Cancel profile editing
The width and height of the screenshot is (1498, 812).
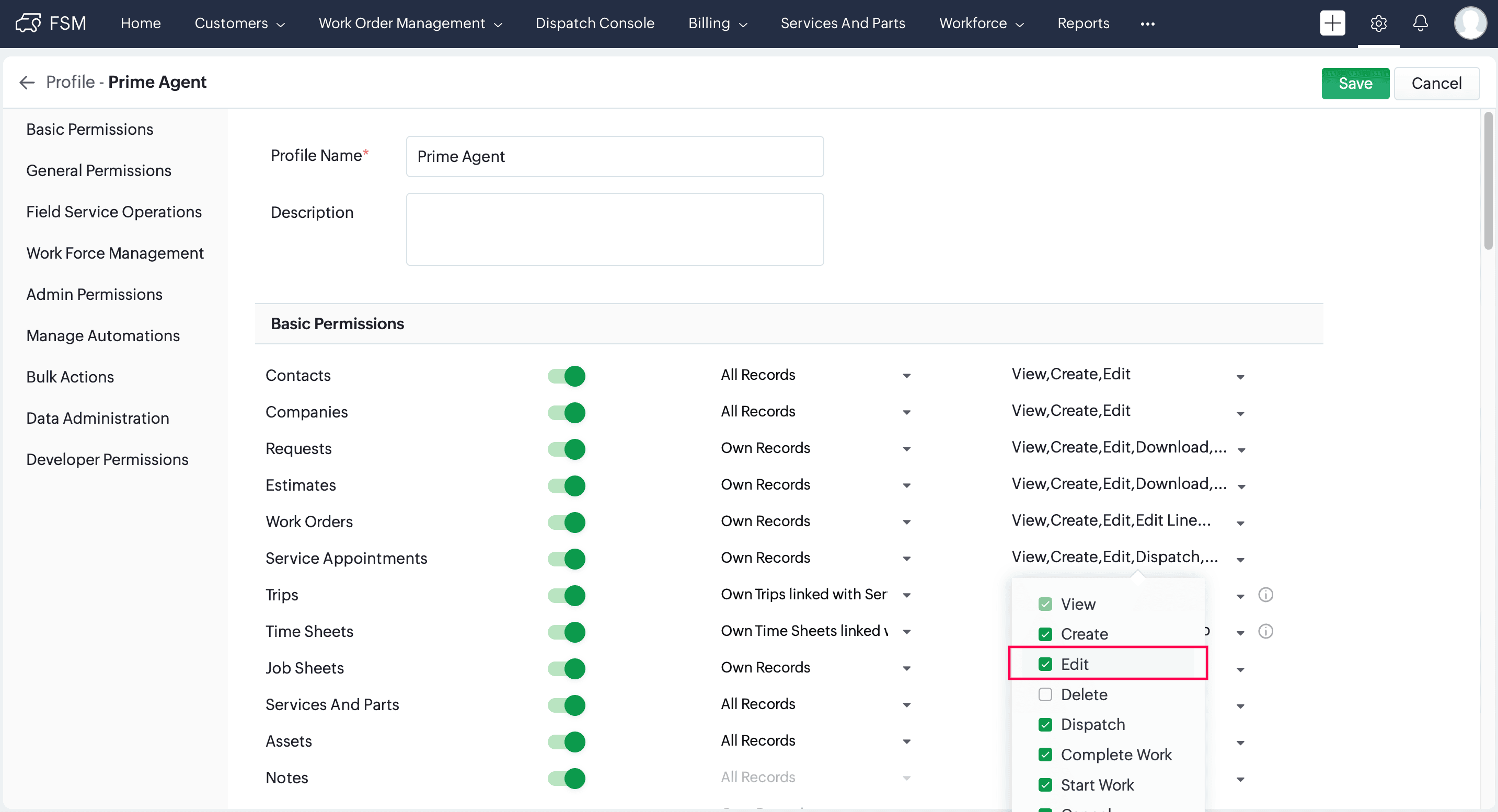coord(1436,84)
